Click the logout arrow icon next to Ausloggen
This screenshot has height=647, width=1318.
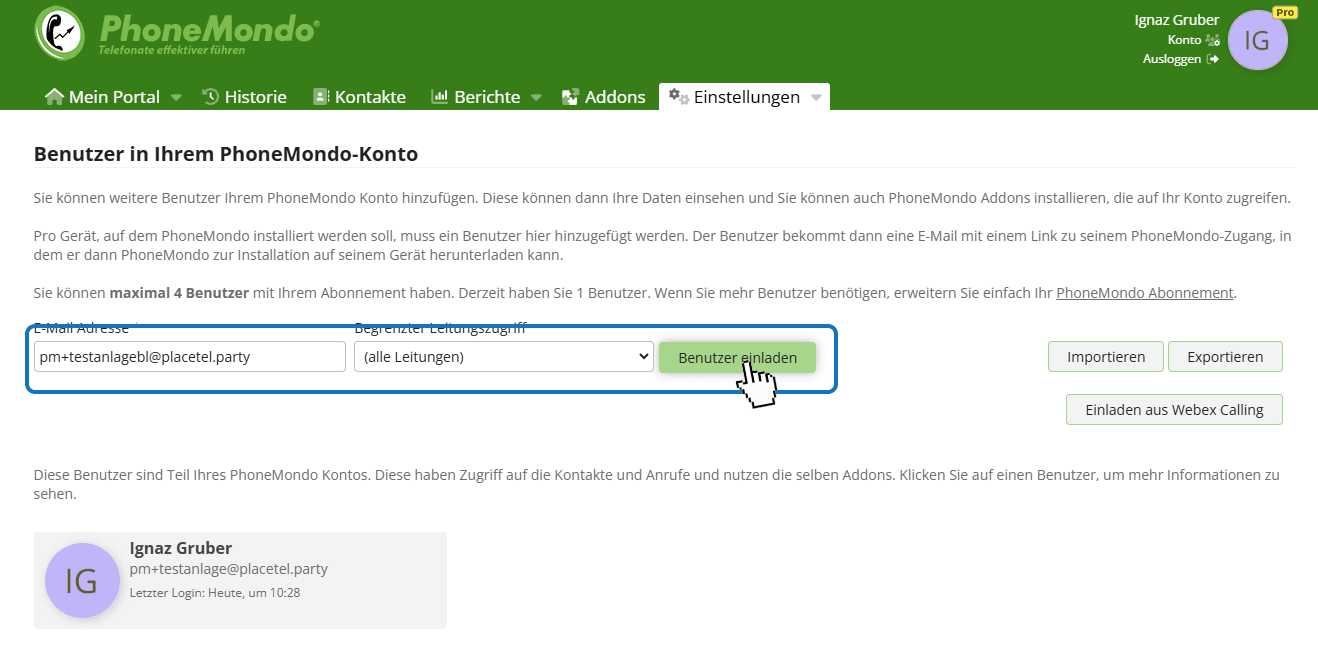[x=1213, y=59]
